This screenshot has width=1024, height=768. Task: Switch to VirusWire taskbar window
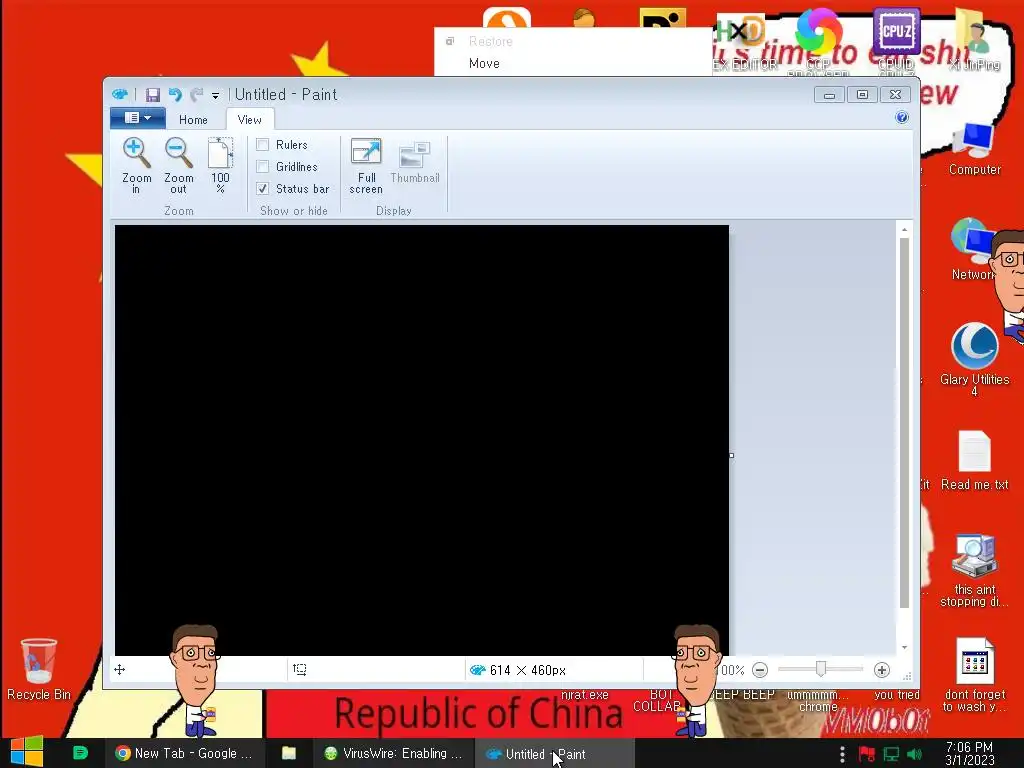click(394, 754)
